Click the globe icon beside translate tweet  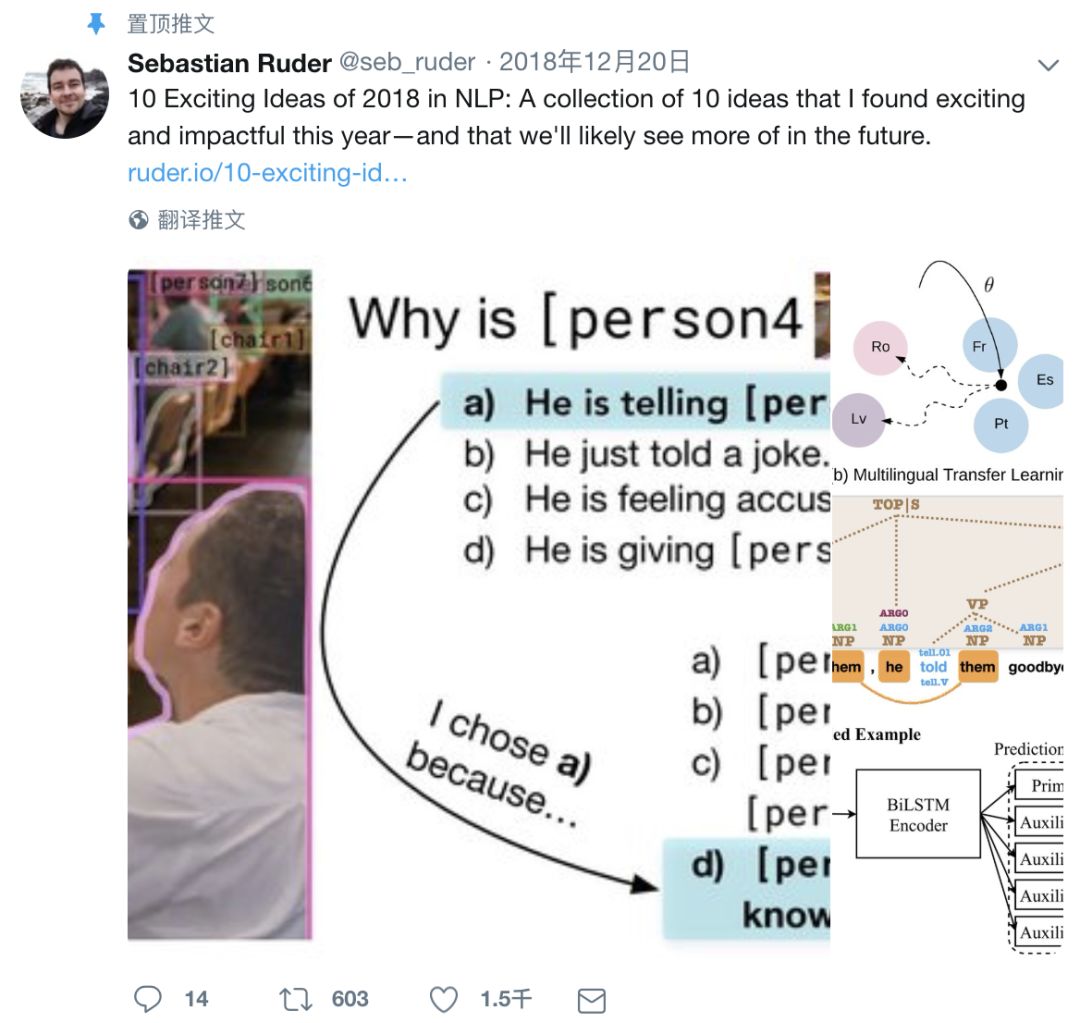pos(138,220)
